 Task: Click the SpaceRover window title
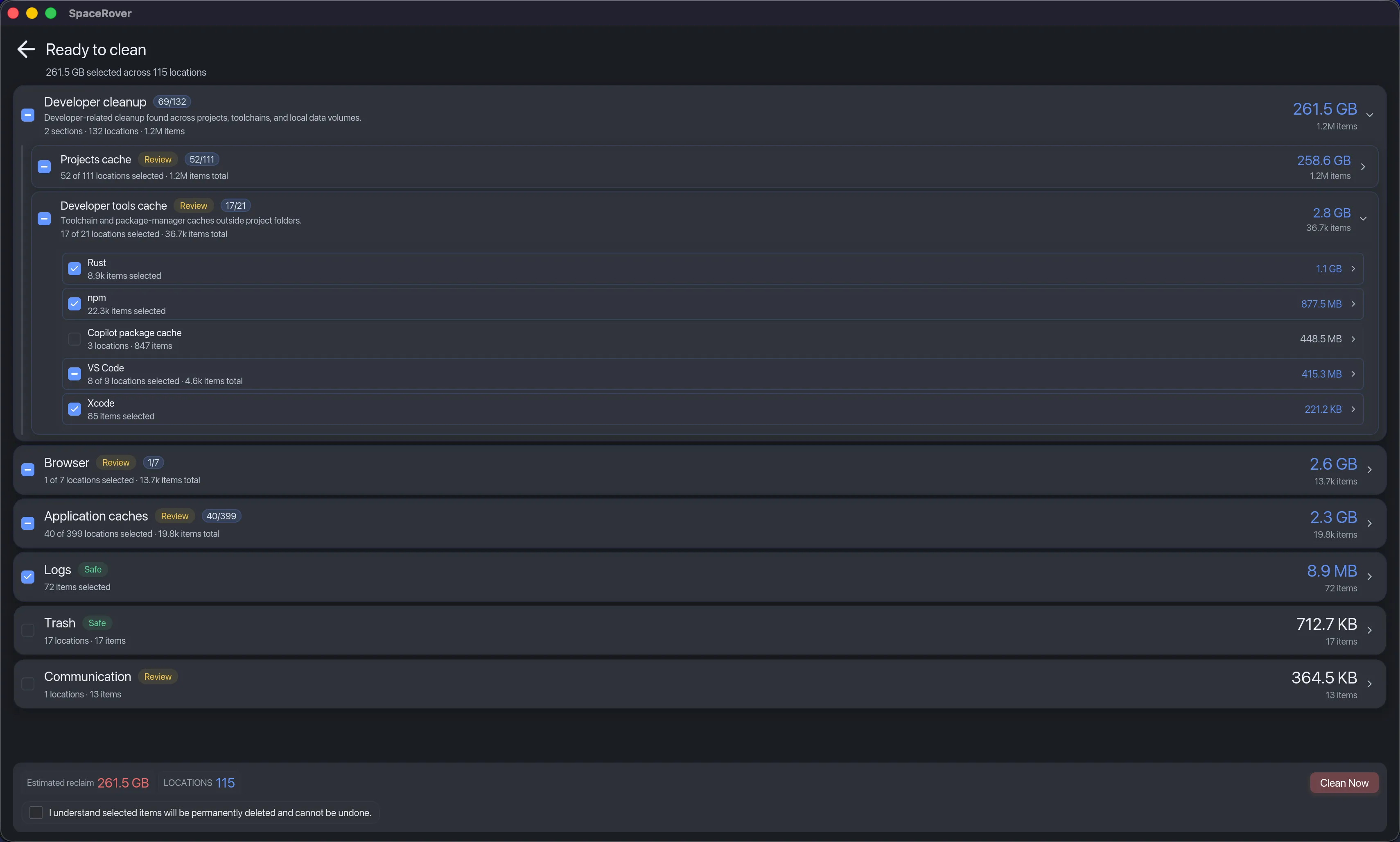pyautogui.click(x=100, y=13)
